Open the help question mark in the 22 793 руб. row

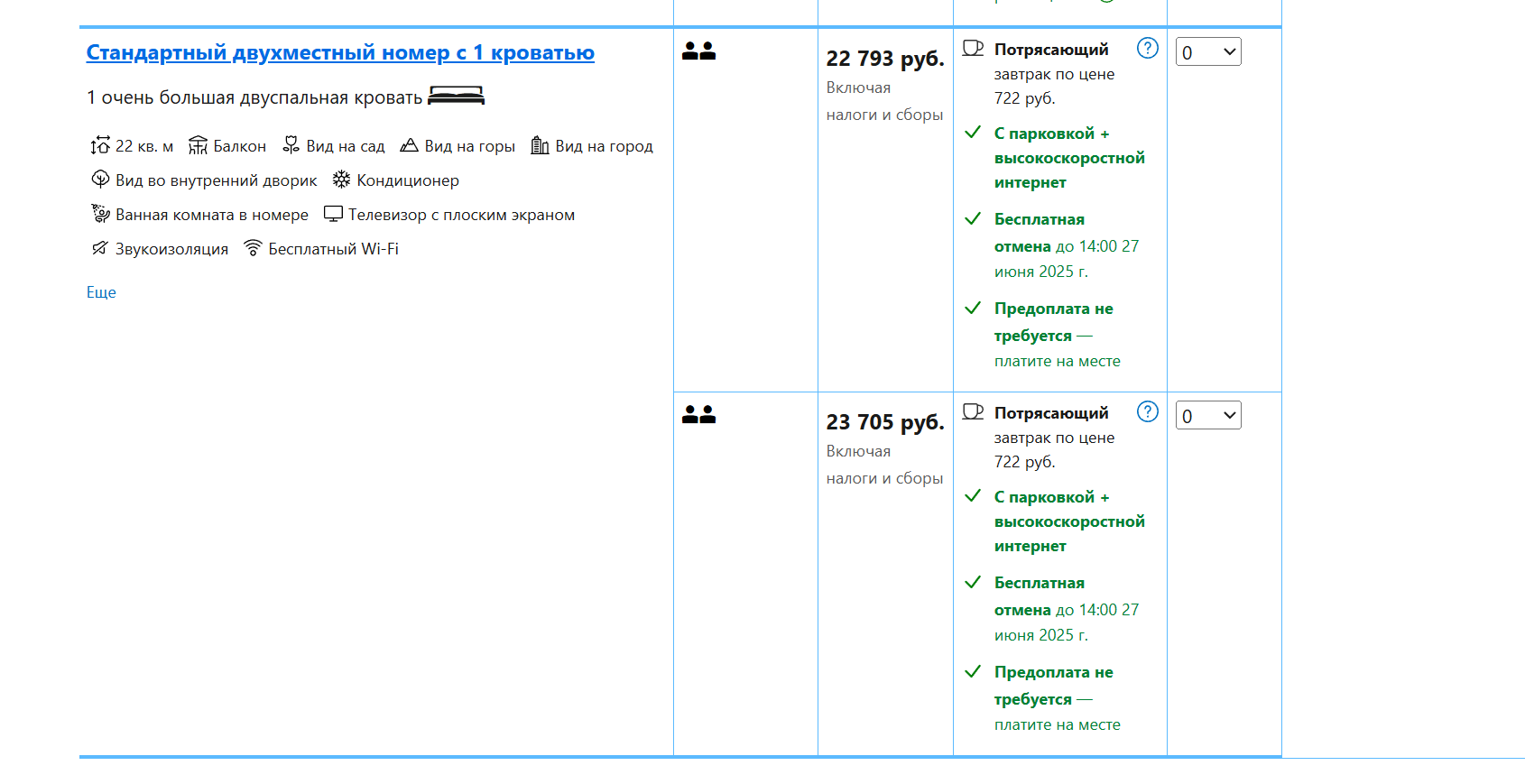coord(1148,48)
